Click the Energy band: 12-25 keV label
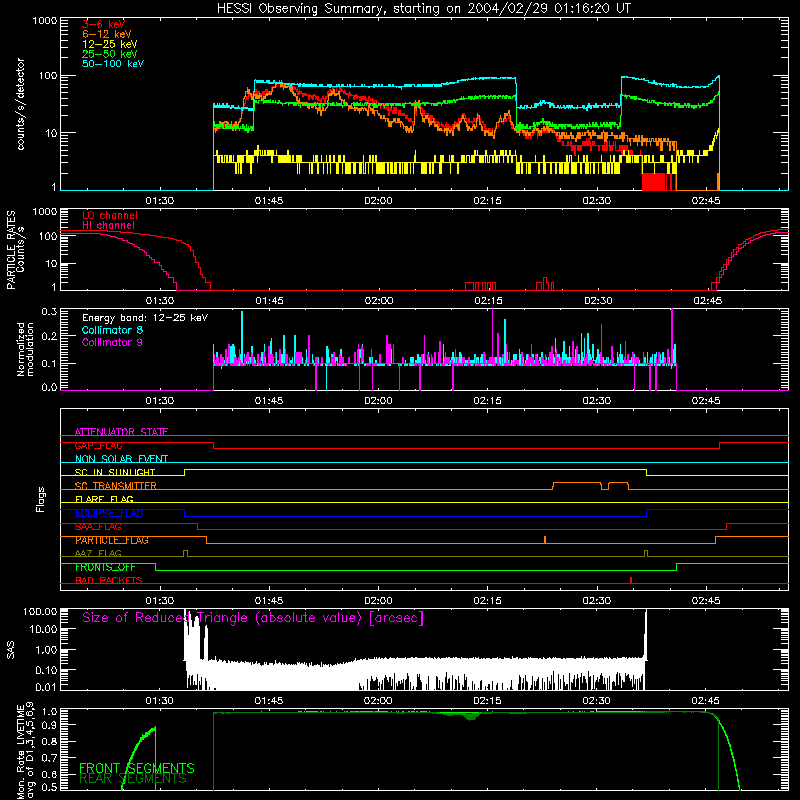The width and height of the screenshot is (800, 800). click(145, 318)
